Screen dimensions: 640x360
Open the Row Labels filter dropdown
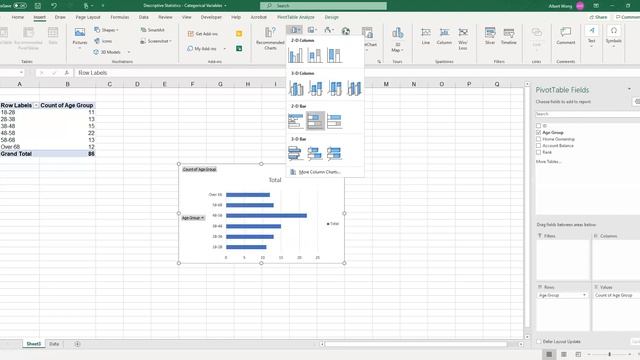coord(36,105)
